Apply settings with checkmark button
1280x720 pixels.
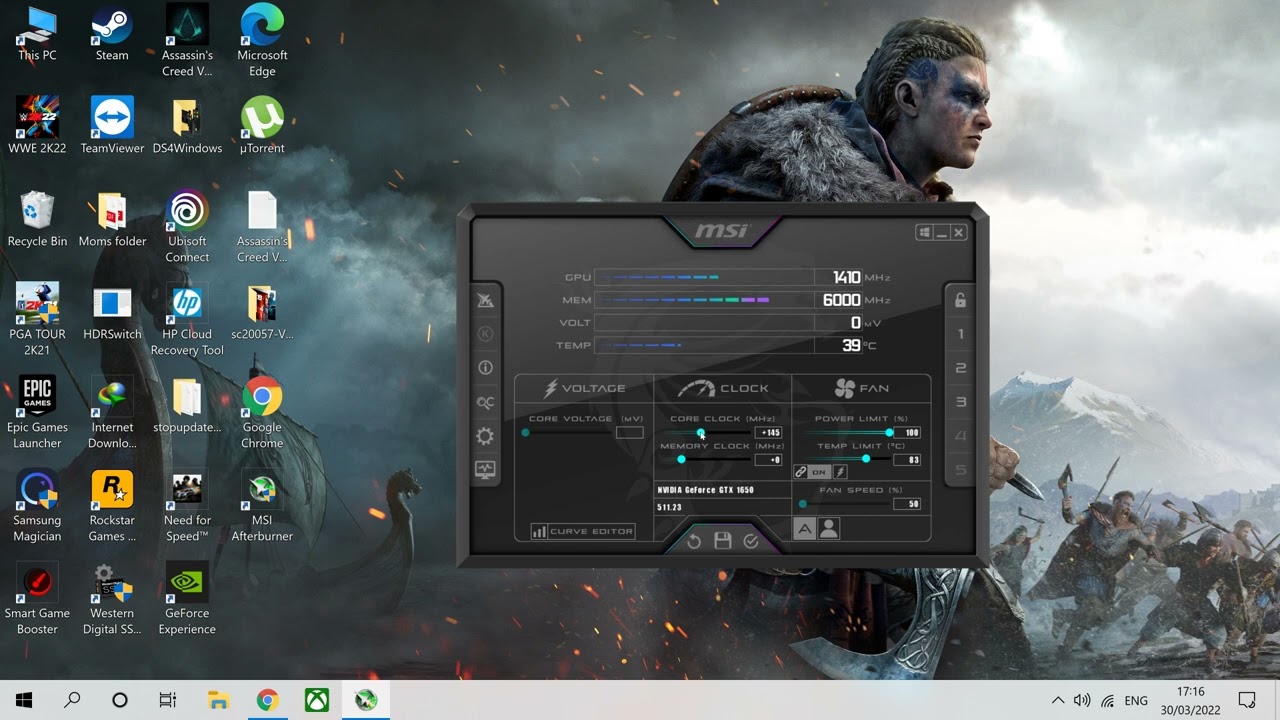tap(751, 541)
